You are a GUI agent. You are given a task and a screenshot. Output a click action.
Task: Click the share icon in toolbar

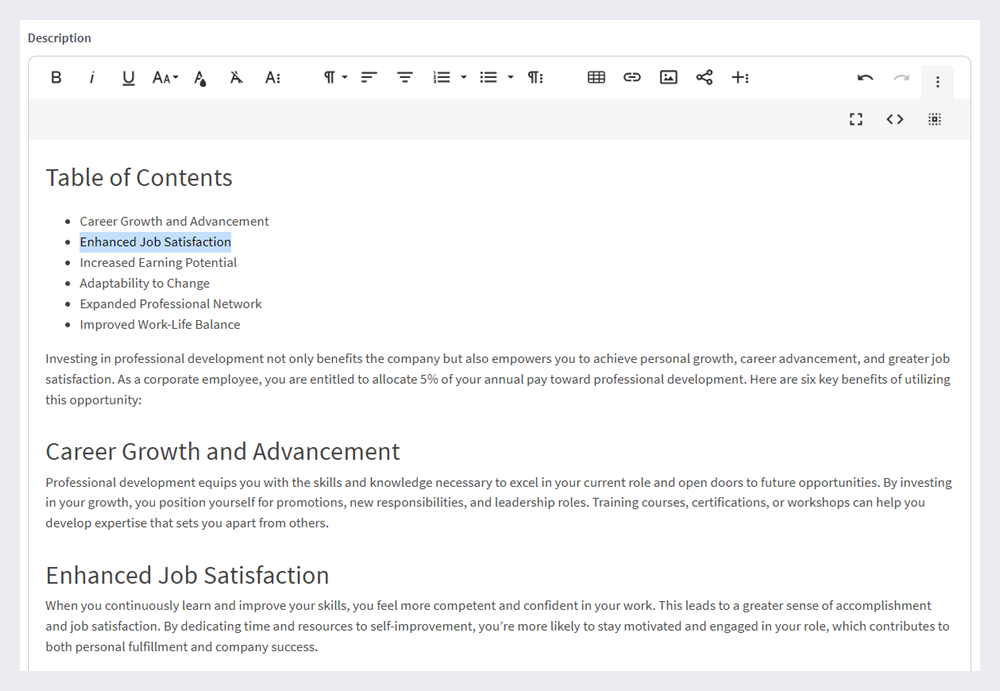pyautogui.click(x=704, y=77)
